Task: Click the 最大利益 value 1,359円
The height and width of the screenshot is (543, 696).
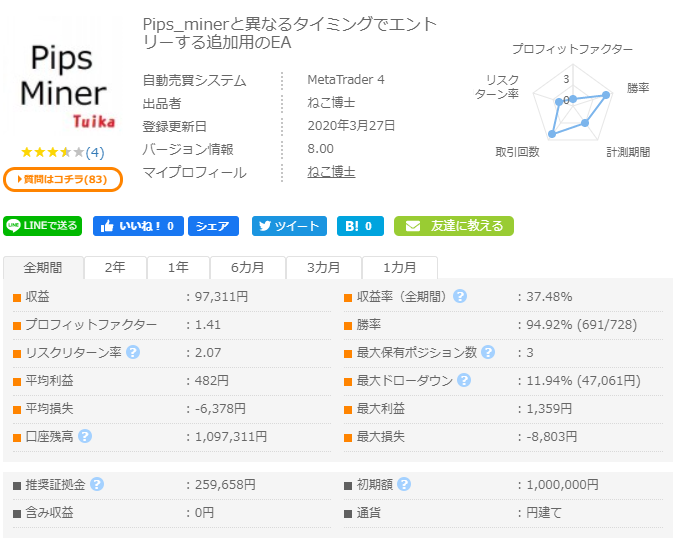Action: (x=549, y=408)
